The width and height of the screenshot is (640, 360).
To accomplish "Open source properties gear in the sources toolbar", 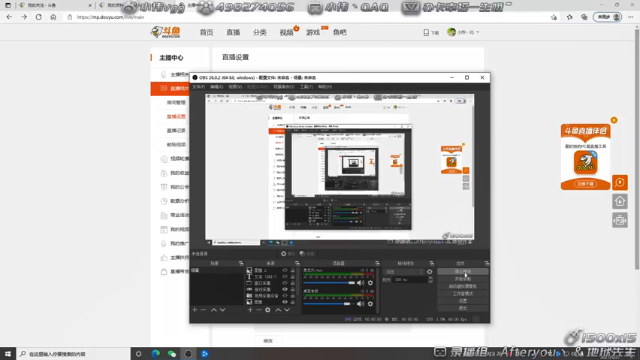I will [268, 310].
